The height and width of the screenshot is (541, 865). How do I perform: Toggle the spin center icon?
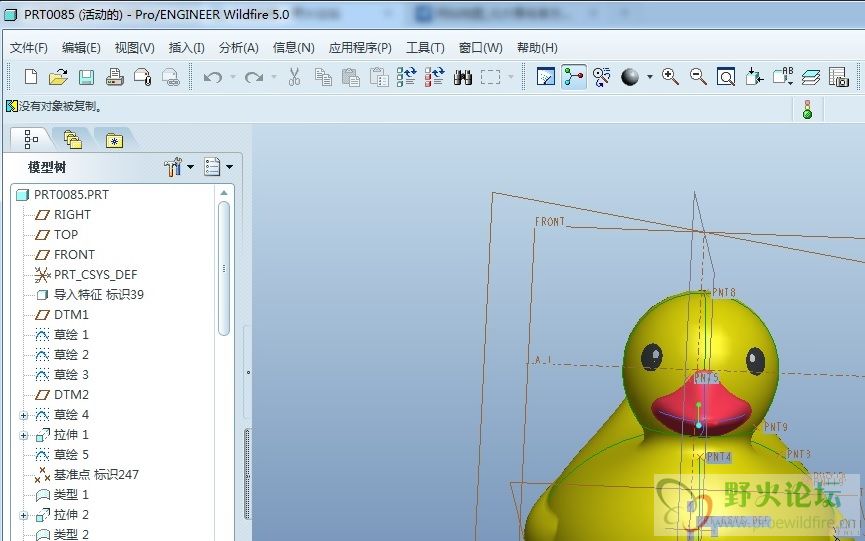click(574, 77)
